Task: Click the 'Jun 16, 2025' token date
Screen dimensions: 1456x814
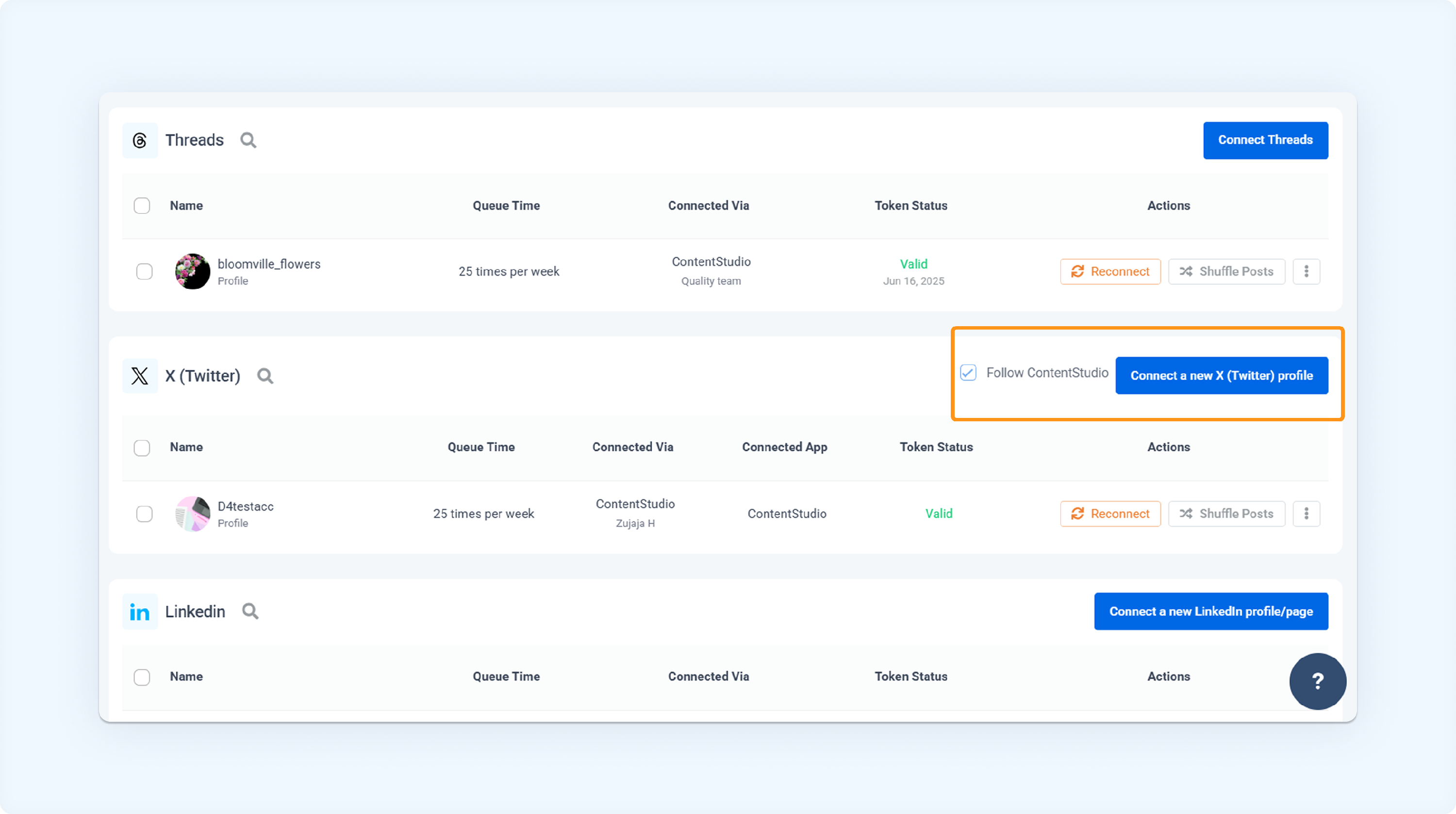Action: click(913, 281)
